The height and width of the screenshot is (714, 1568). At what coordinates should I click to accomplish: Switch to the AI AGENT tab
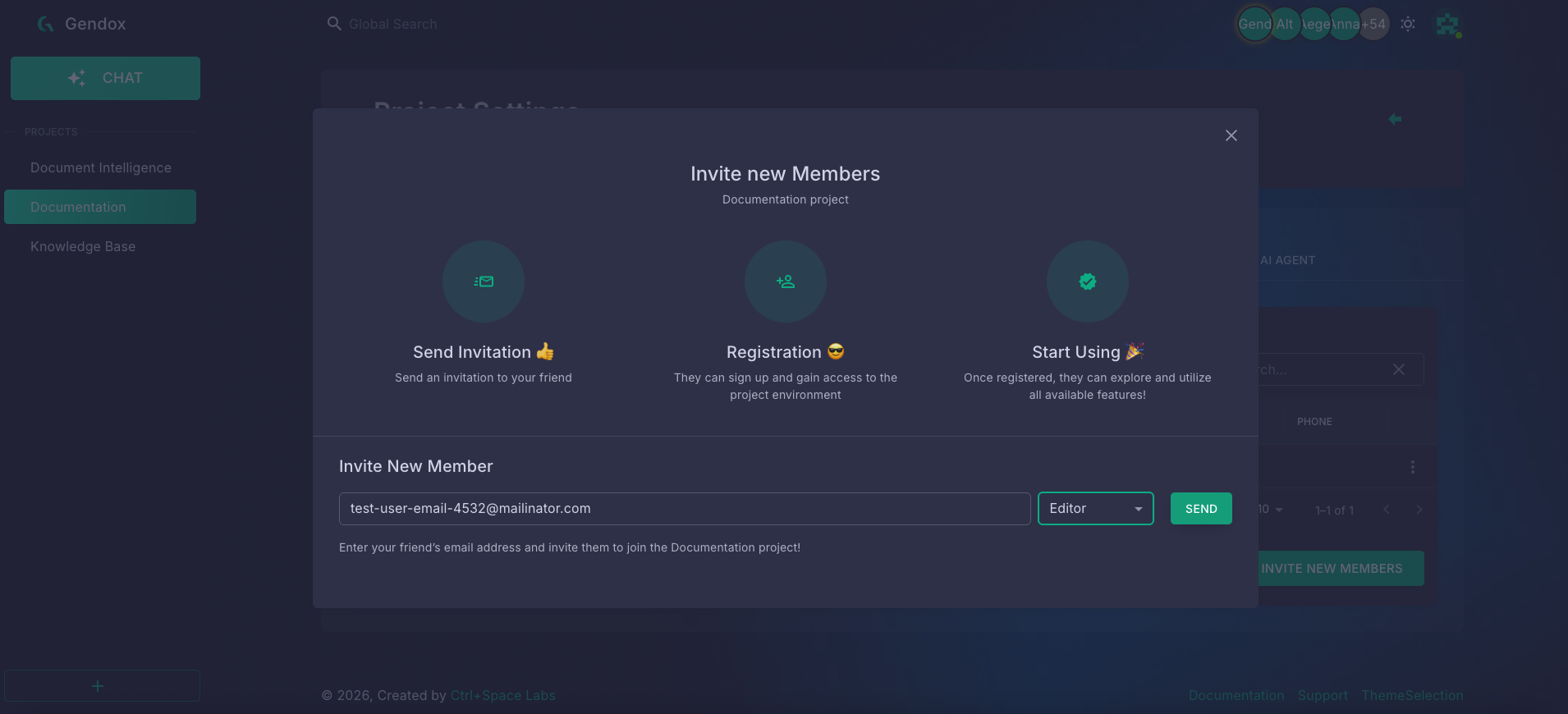click(1287, 260)
